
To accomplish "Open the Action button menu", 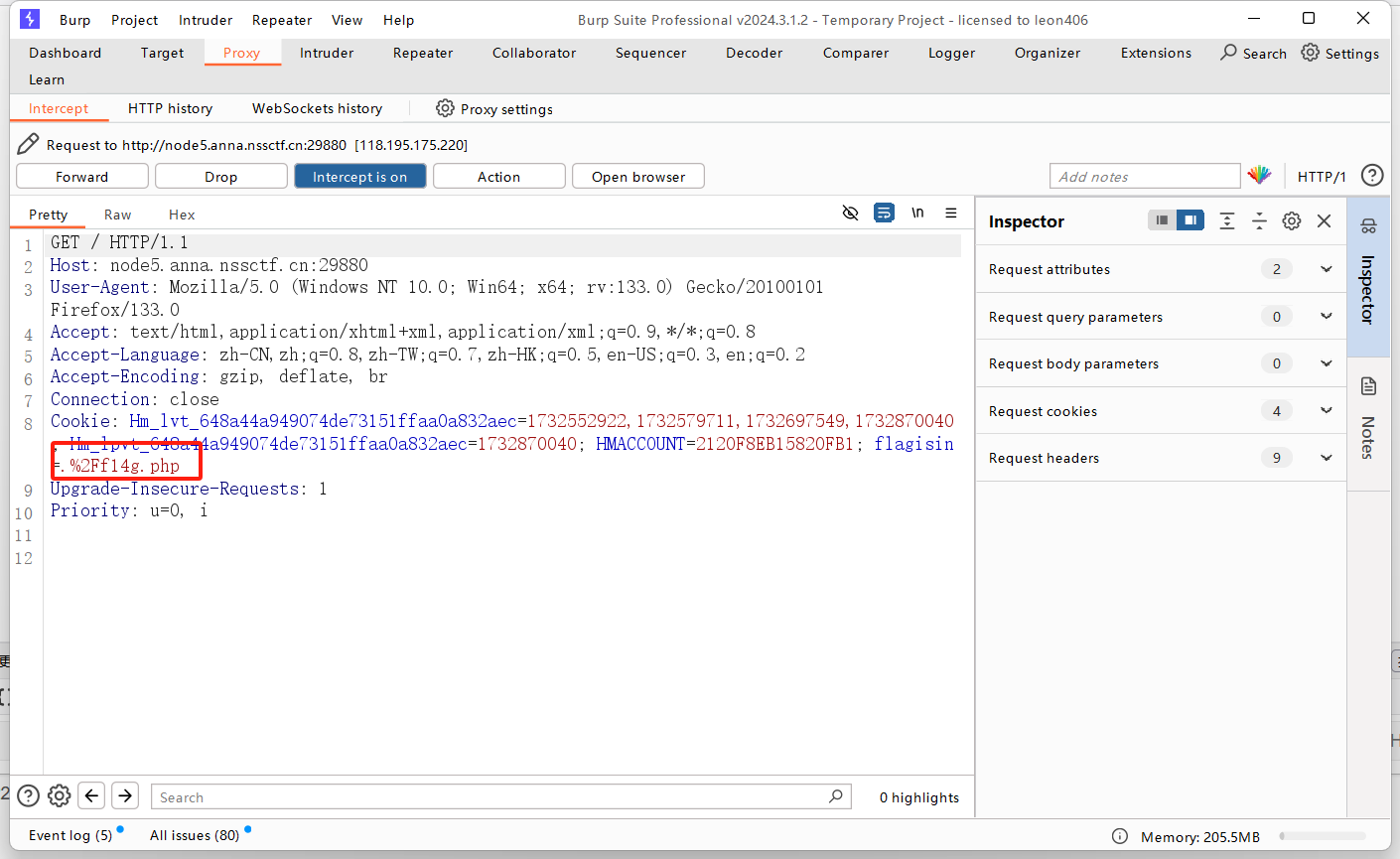I will [x=498, y=176].
